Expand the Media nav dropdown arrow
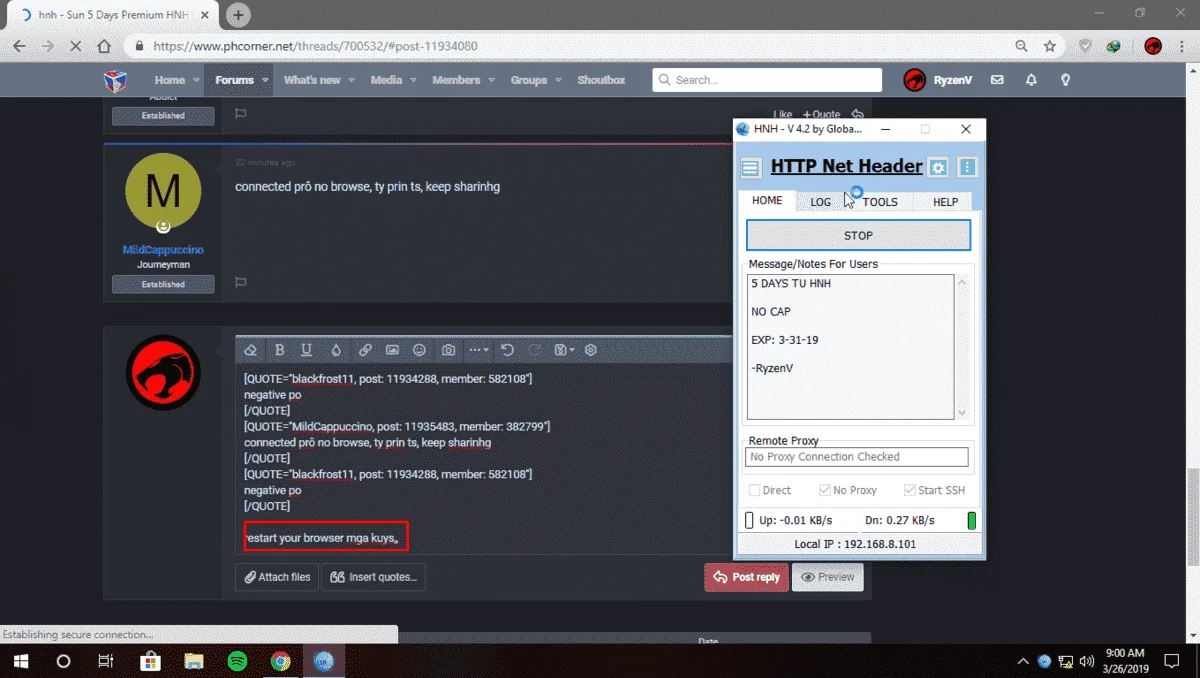The image size is (1200, 678). pyautogui.click(x=413, y=80)
